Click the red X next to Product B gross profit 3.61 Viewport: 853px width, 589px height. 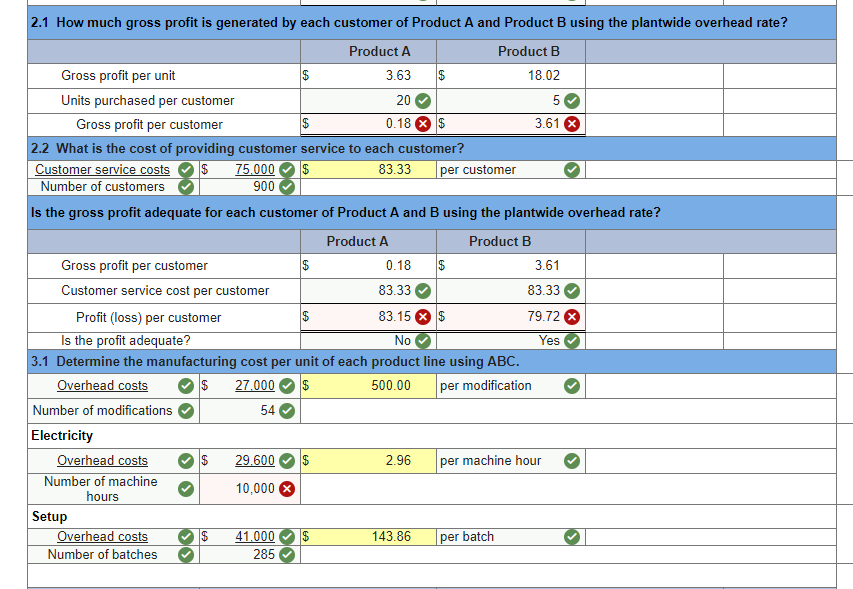pyautogui.click(x=571, y=124)
